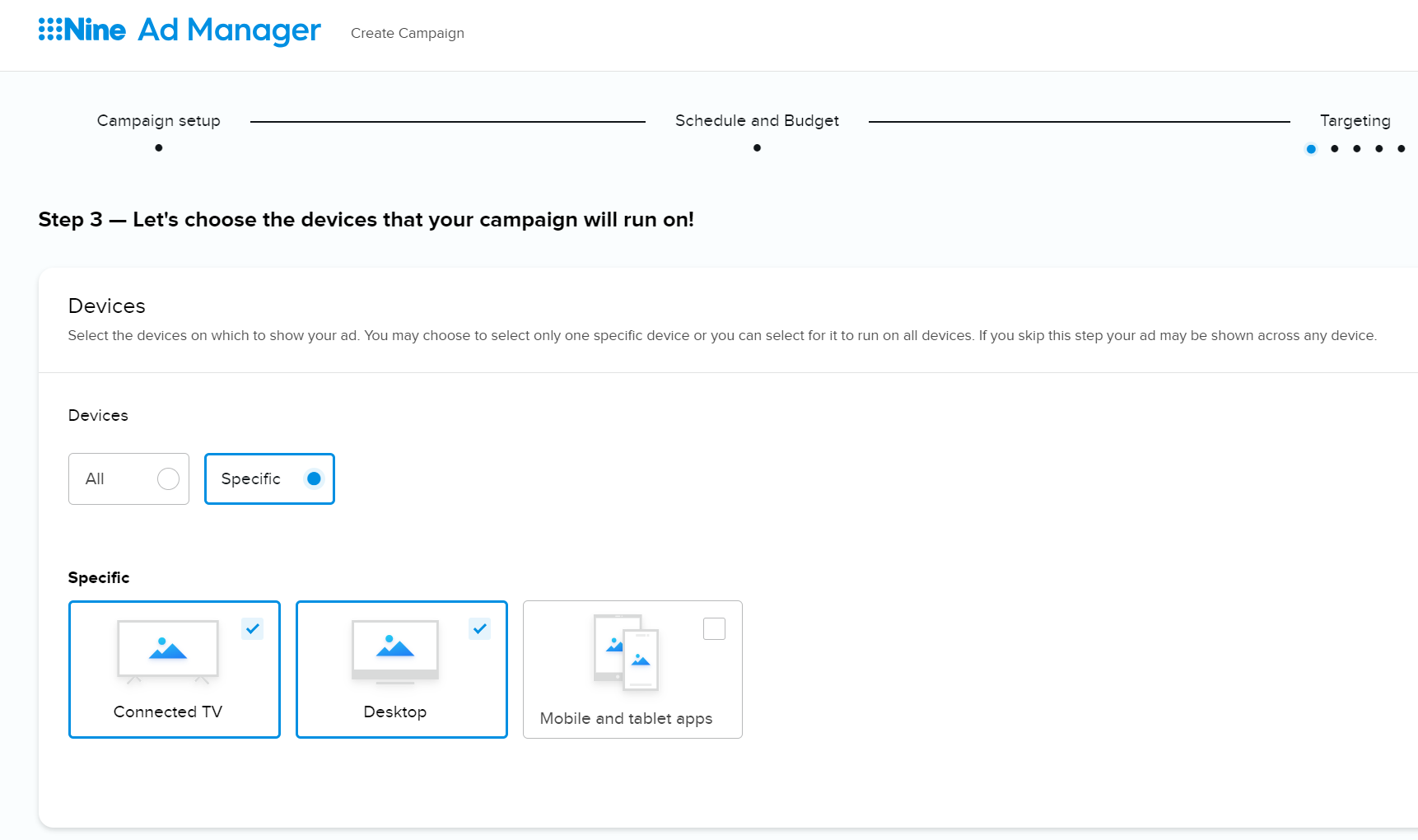Uncheck the Desktop checkbox
Image resolution: width=1418 pixels, height=840 pixels.
(480, 628)
